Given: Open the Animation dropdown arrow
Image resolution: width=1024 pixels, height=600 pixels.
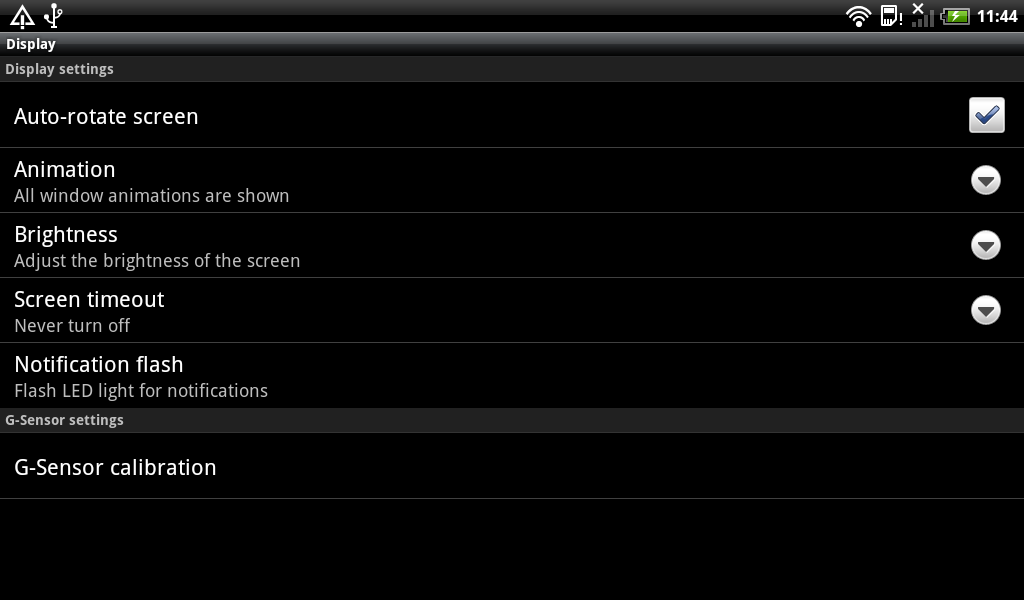Looking at the screenshot, I should (x=985, y=180).
